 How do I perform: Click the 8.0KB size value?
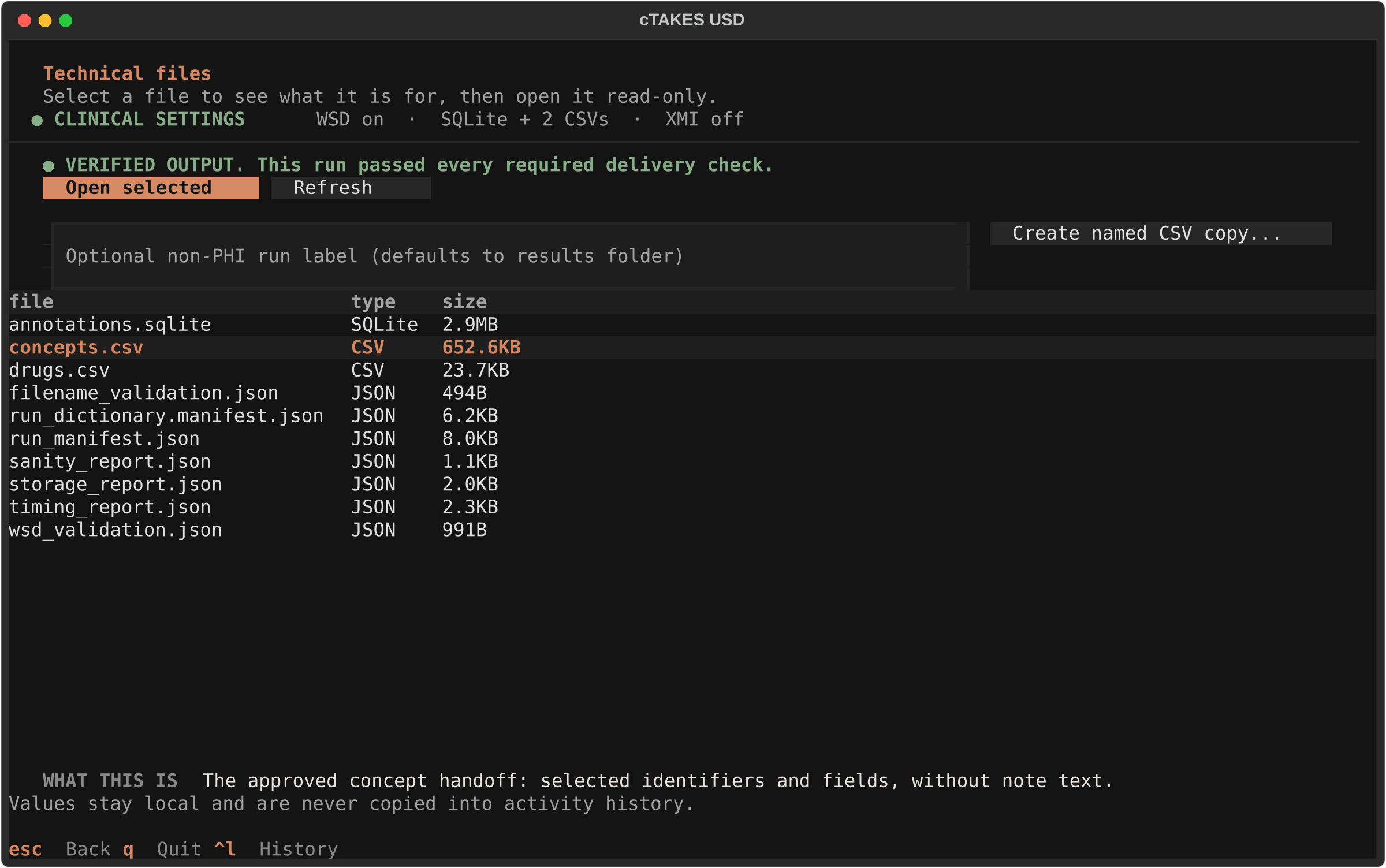coord(470,439)
